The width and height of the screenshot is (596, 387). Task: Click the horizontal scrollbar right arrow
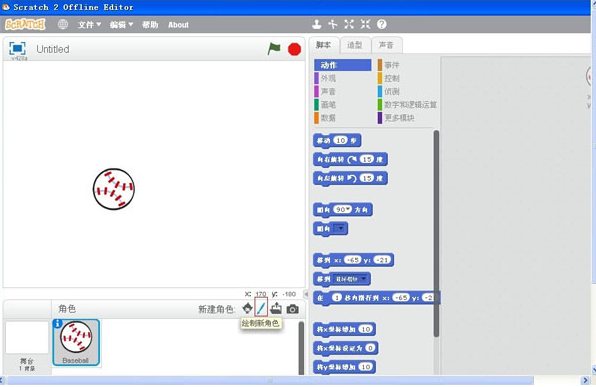585,380
